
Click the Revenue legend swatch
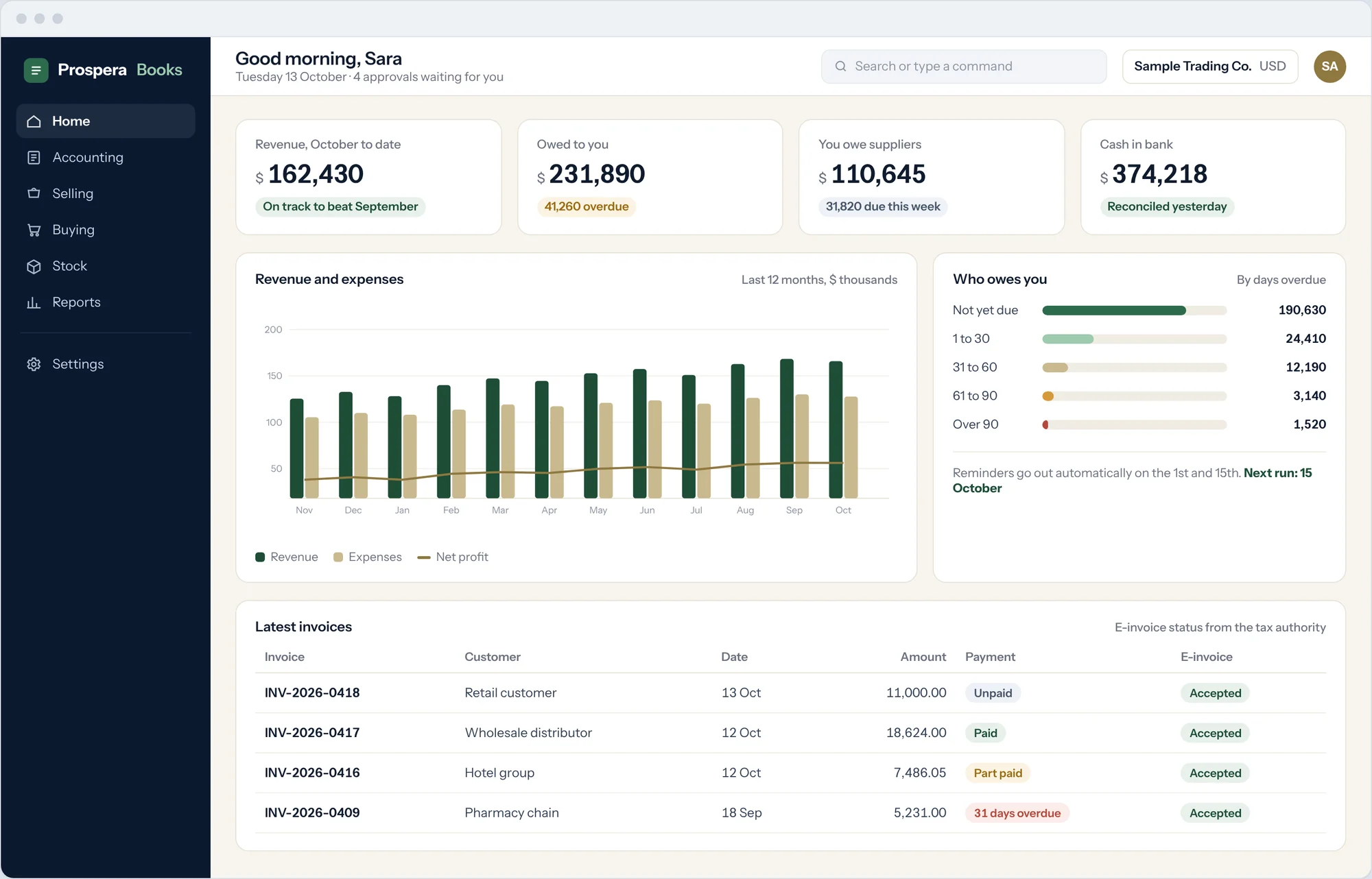pos(260,557)
